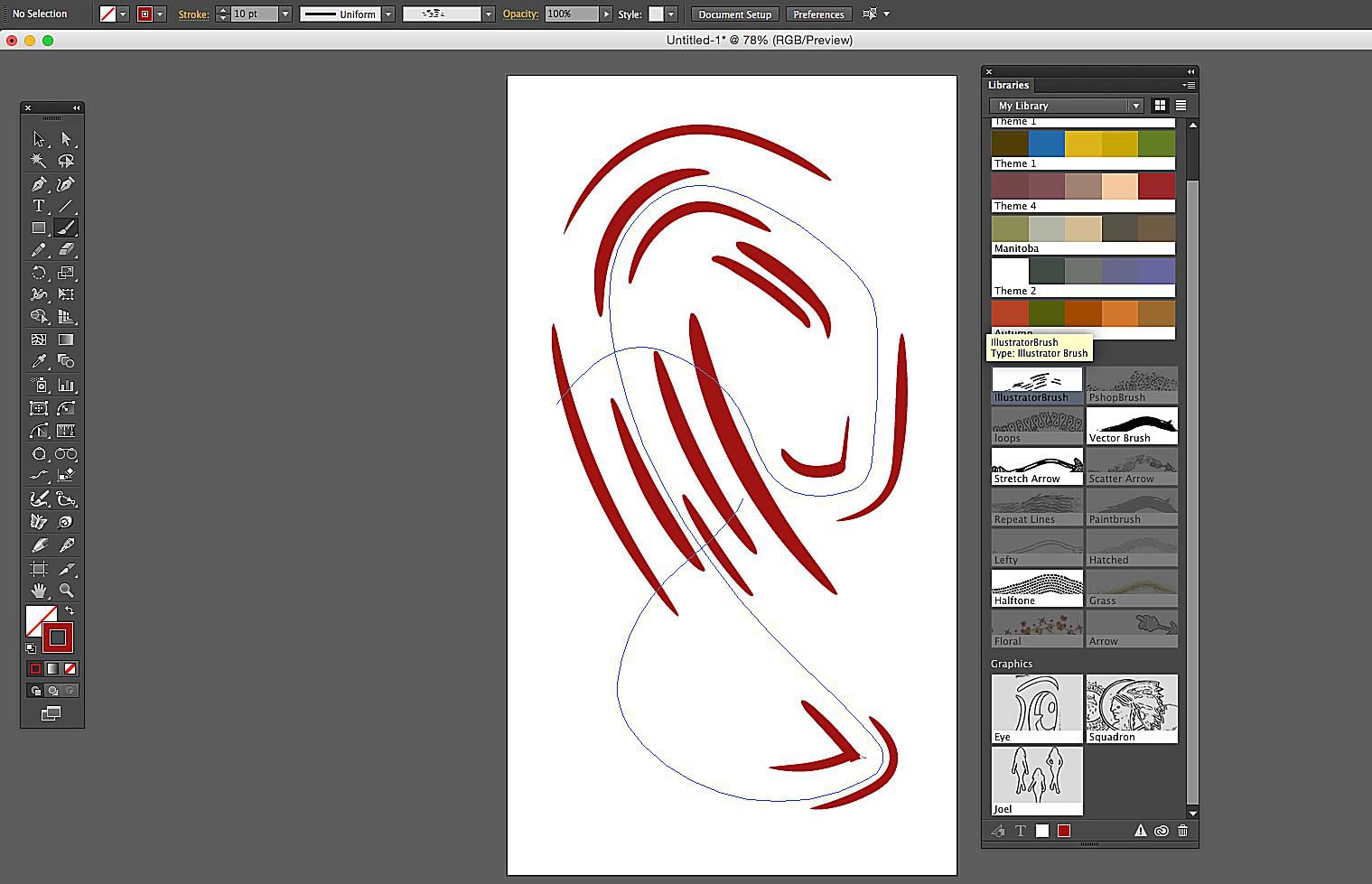1372x884 pixels.
Task: Open the Uniform width profile dropdown
Action: [x=388, y=14]
